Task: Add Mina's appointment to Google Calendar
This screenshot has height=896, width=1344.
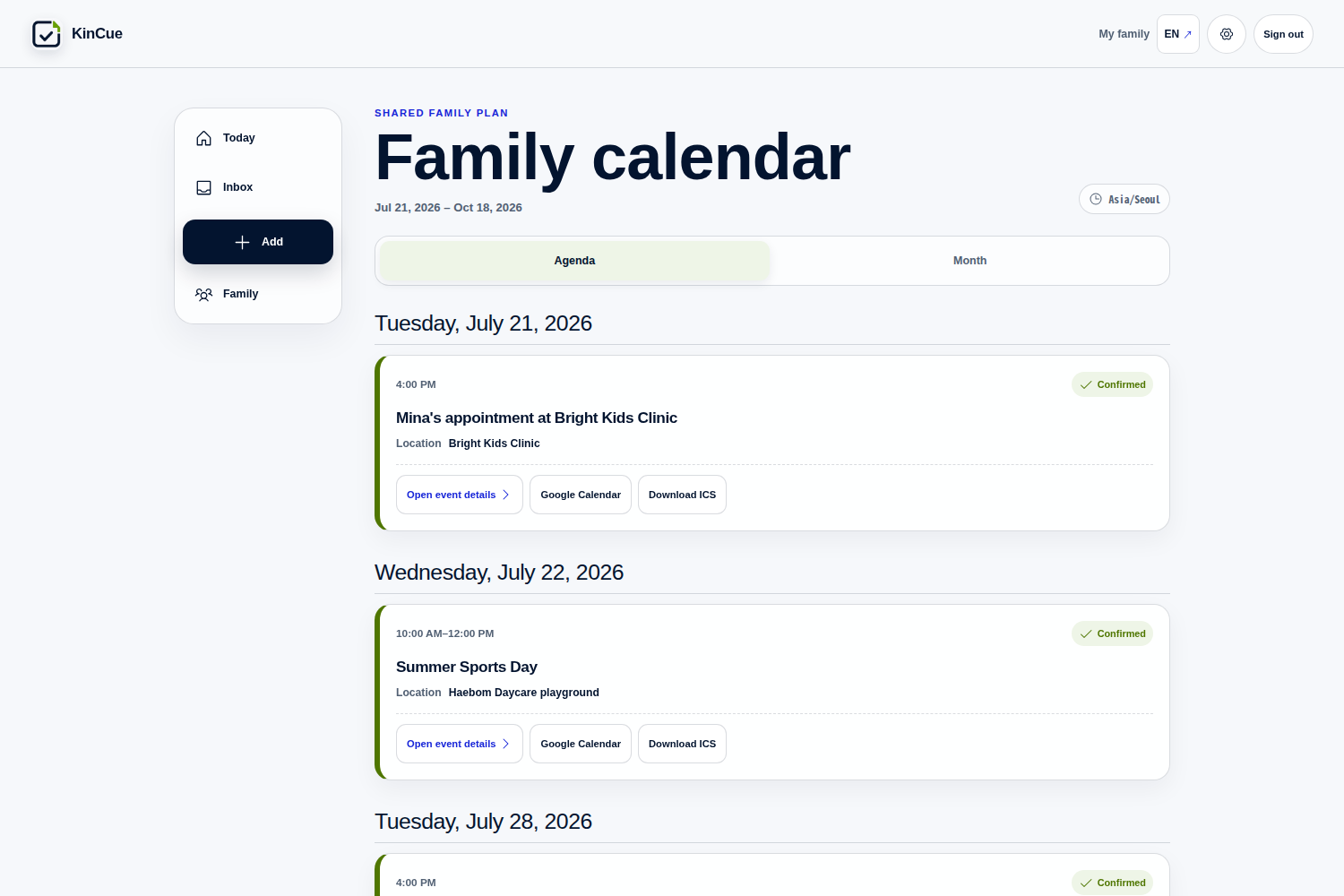Action: pyautogui.click(x=581, y=495)
